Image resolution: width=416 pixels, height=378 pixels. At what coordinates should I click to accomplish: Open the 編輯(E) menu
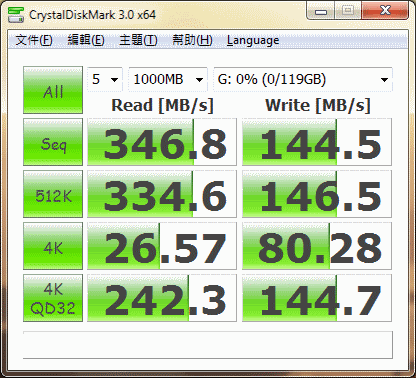(x=86, y=40)
